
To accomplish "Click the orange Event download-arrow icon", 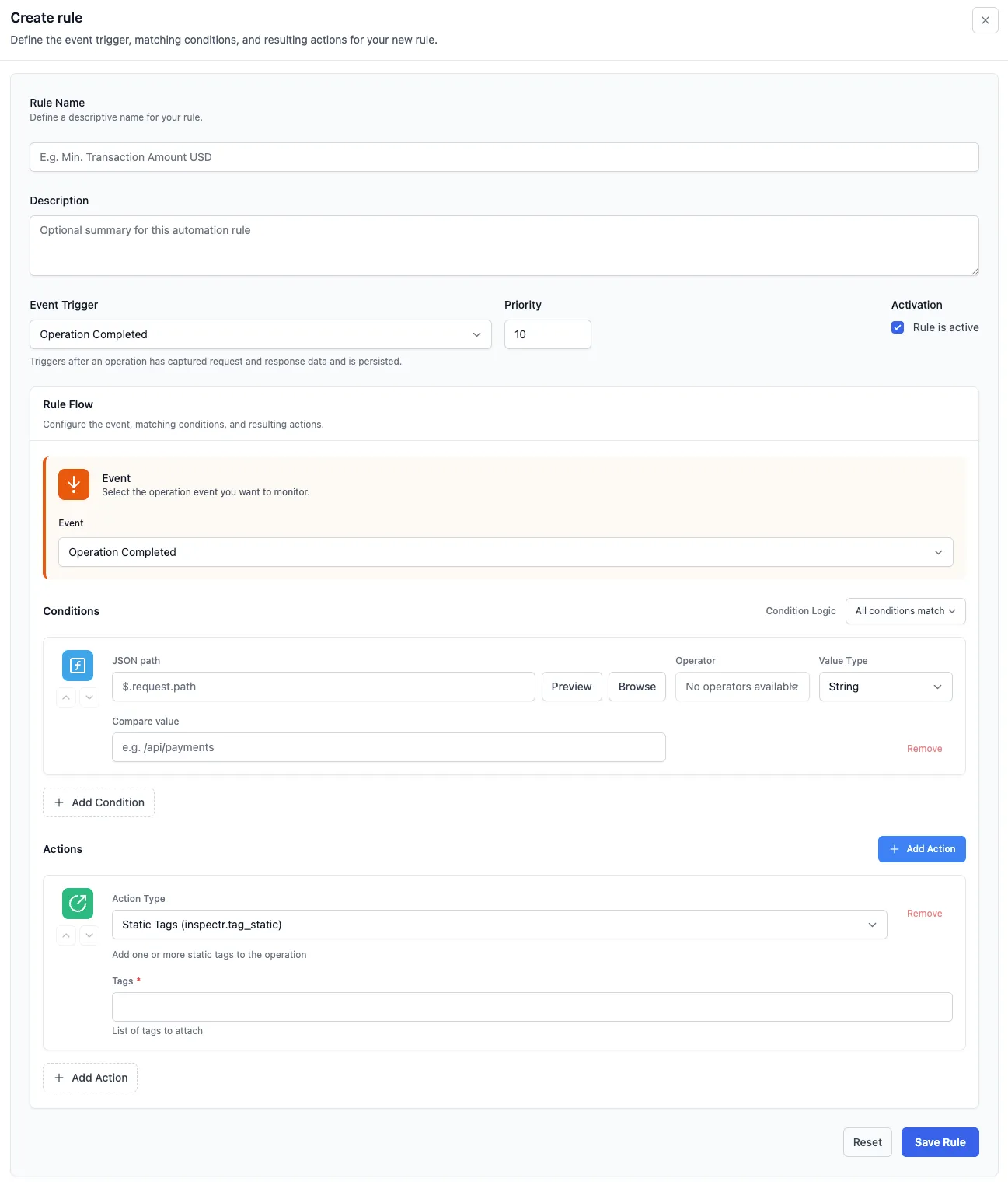I will click(74, 484).
